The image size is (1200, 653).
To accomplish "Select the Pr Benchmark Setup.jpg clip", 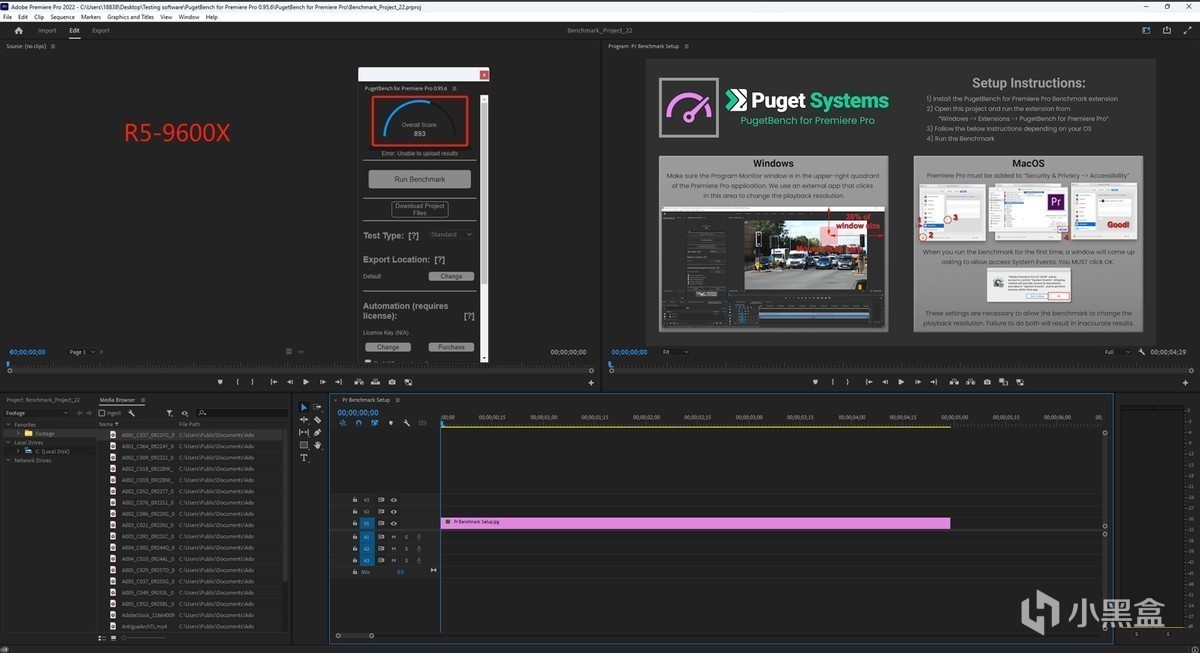I will [694, 523].
